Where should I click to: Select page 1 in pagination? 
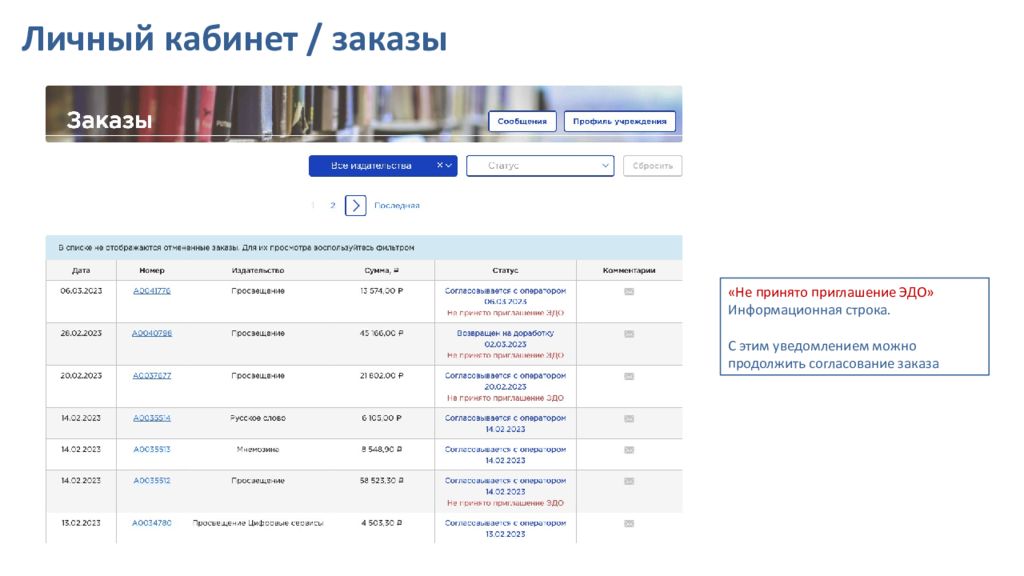[x=313, y=206]
